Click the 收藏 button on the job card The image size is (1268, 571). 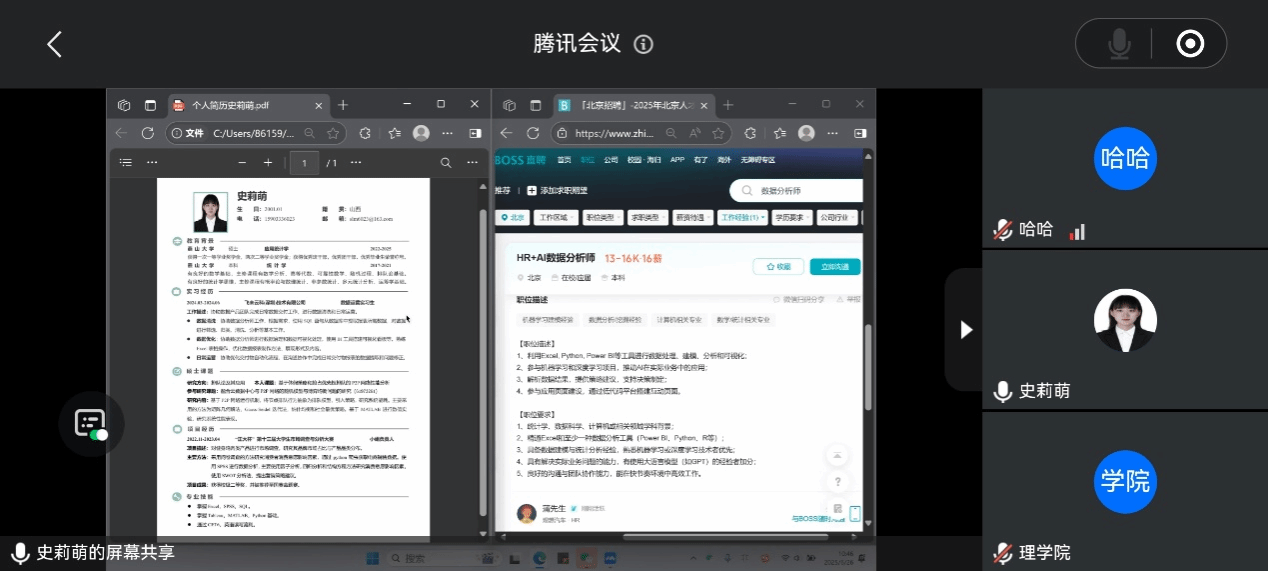[x=778, y=267]
